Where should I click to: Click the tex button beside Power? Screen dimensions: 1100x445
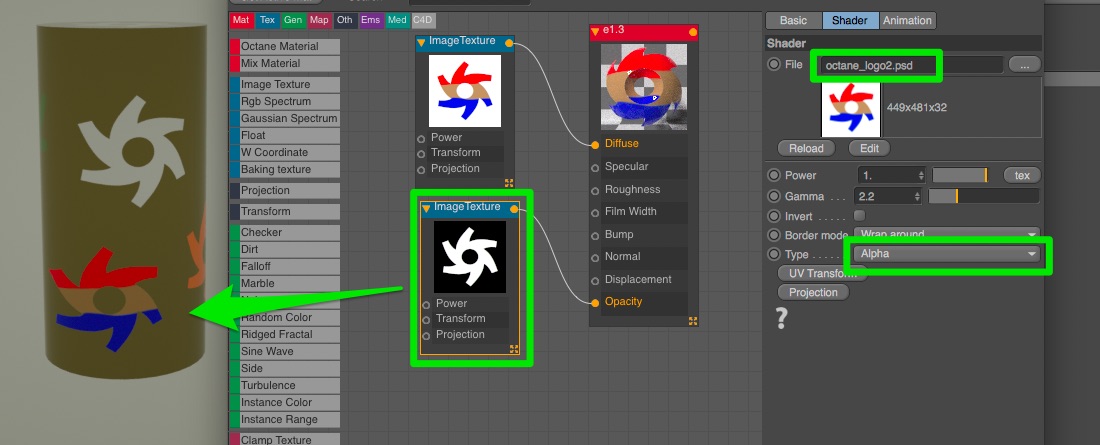1022,175
